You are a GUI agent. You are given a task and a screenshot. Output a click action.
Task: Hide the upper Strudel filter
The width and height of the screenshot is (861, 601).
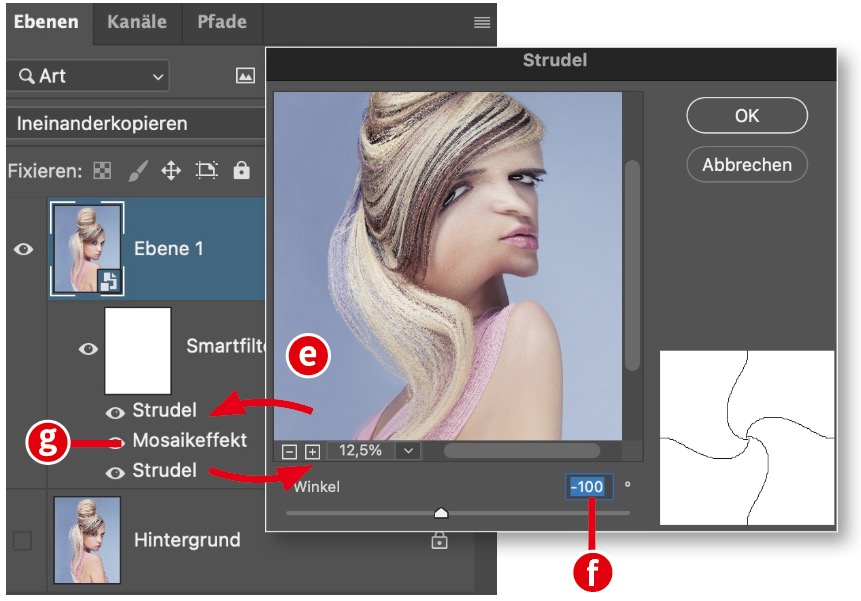coord(115,413)
